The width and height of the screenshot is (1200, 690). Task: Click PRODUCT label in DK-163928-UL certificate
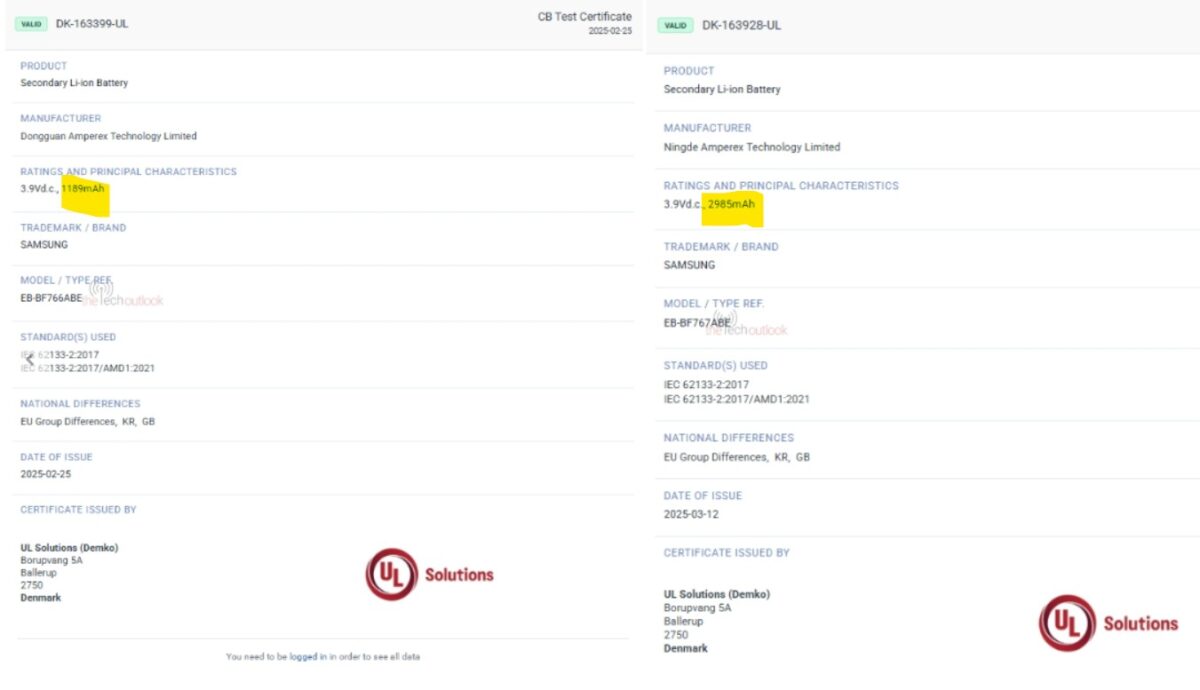tap(689, 71)
